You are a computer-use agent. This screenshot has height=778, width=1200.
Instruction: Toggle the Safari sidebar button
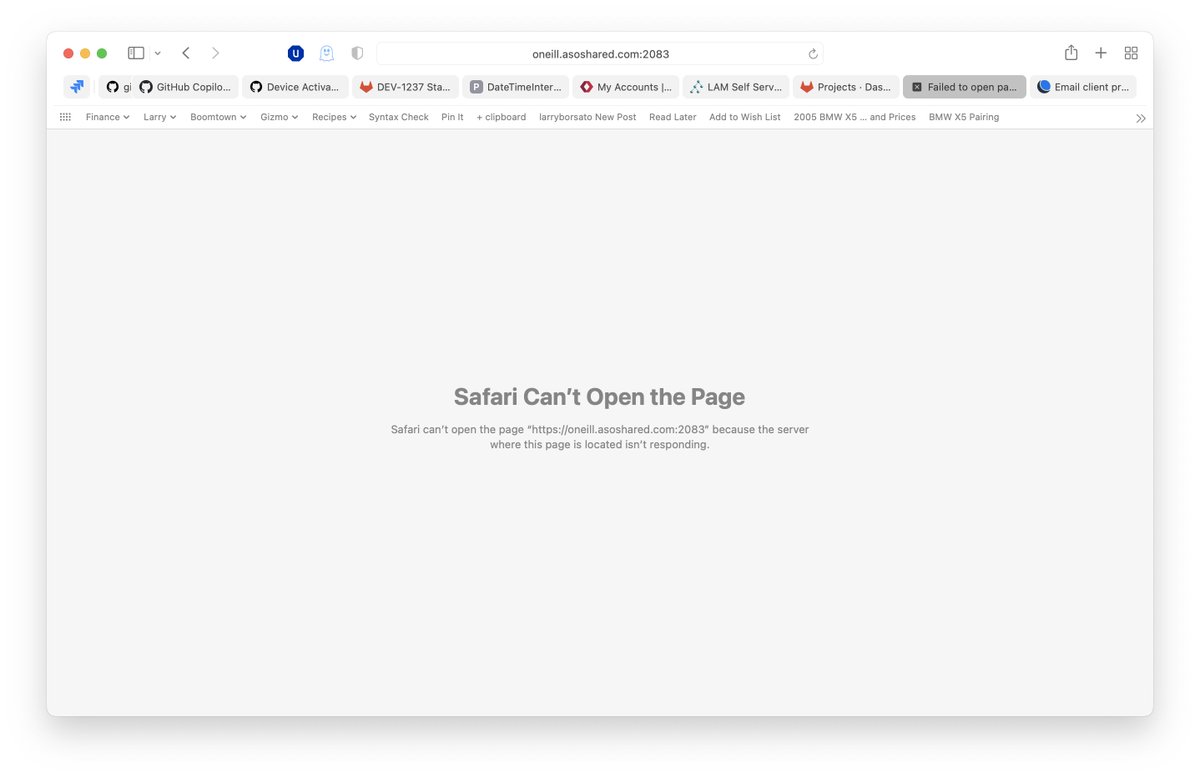point(136,53)
